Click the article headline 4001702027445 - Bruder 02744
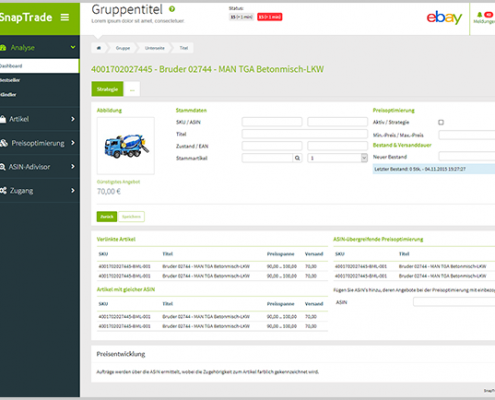Image resolution: width=495 pixels, height=400 pixels. point(207,69)
